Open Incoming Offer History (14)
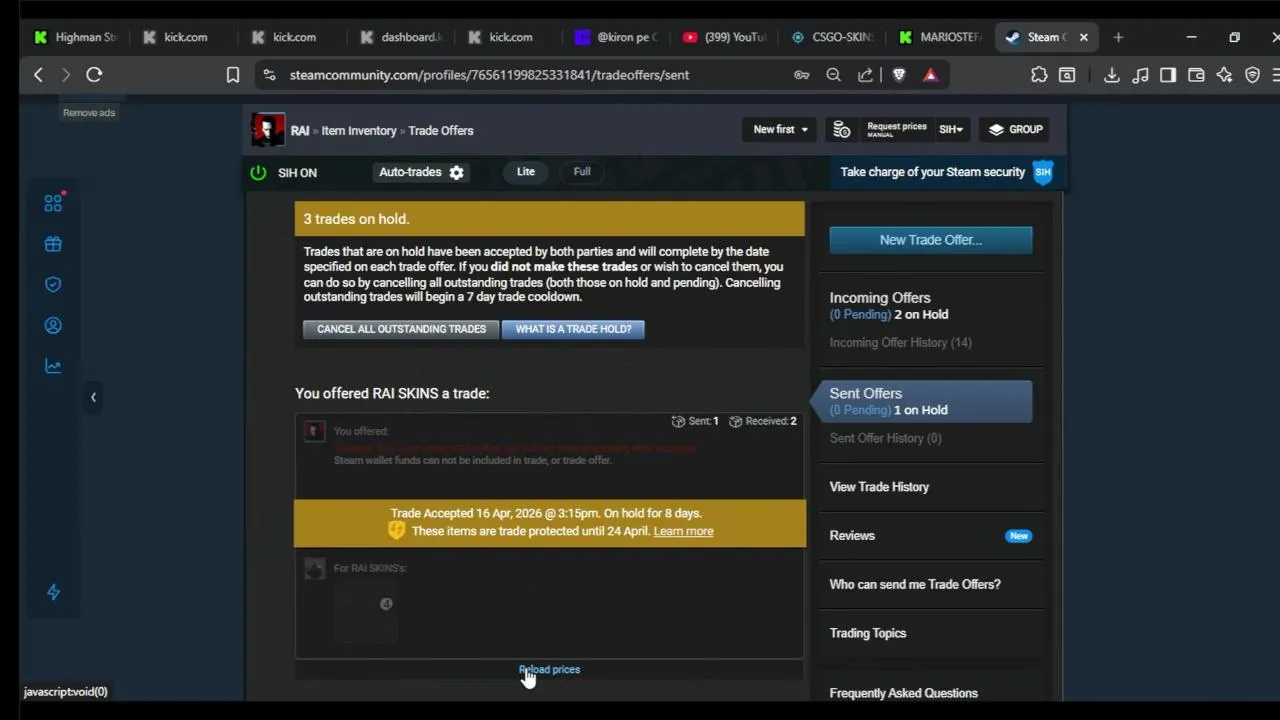The height and width of the screenshot is (720, 1280). [900, 343]
